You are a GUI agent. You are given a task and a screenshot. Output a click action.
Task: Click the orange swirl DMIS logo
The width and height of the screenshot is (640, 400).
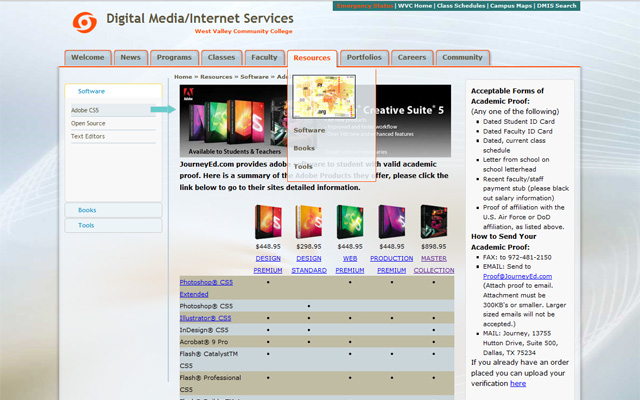[85, 22]
